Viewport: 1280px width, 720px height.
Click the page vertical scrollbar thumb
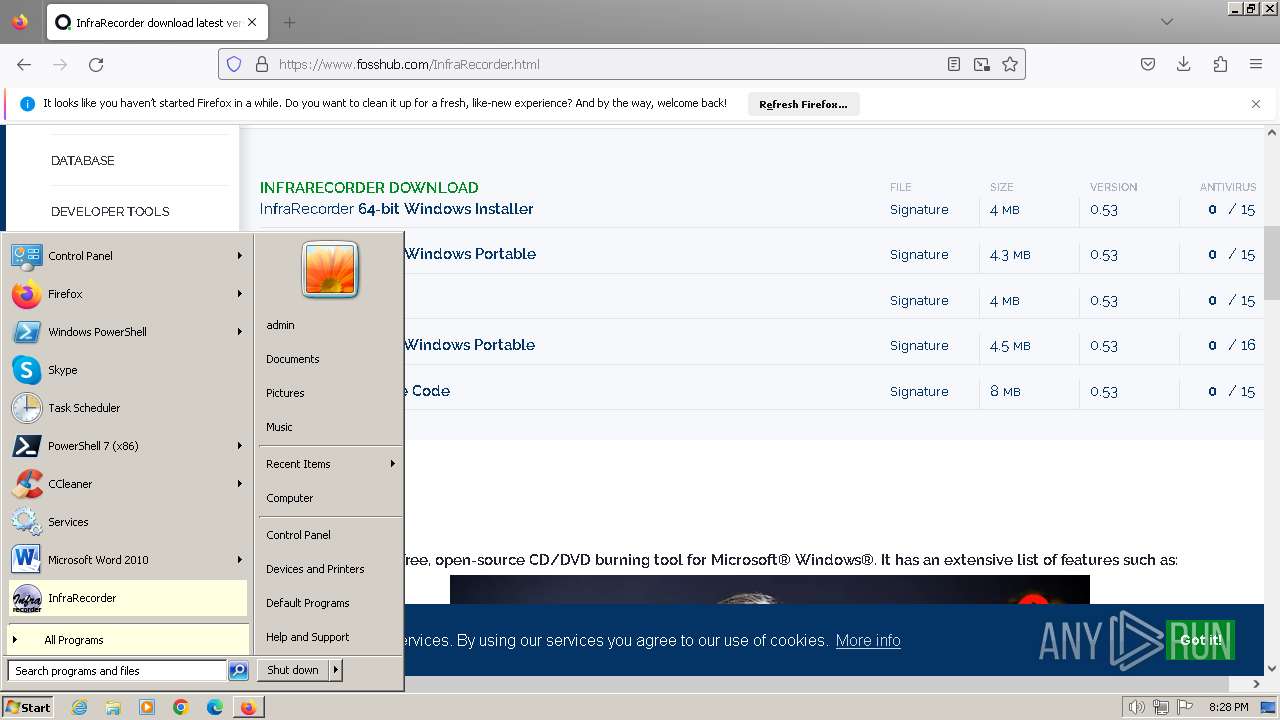(x=1272, y=262)
